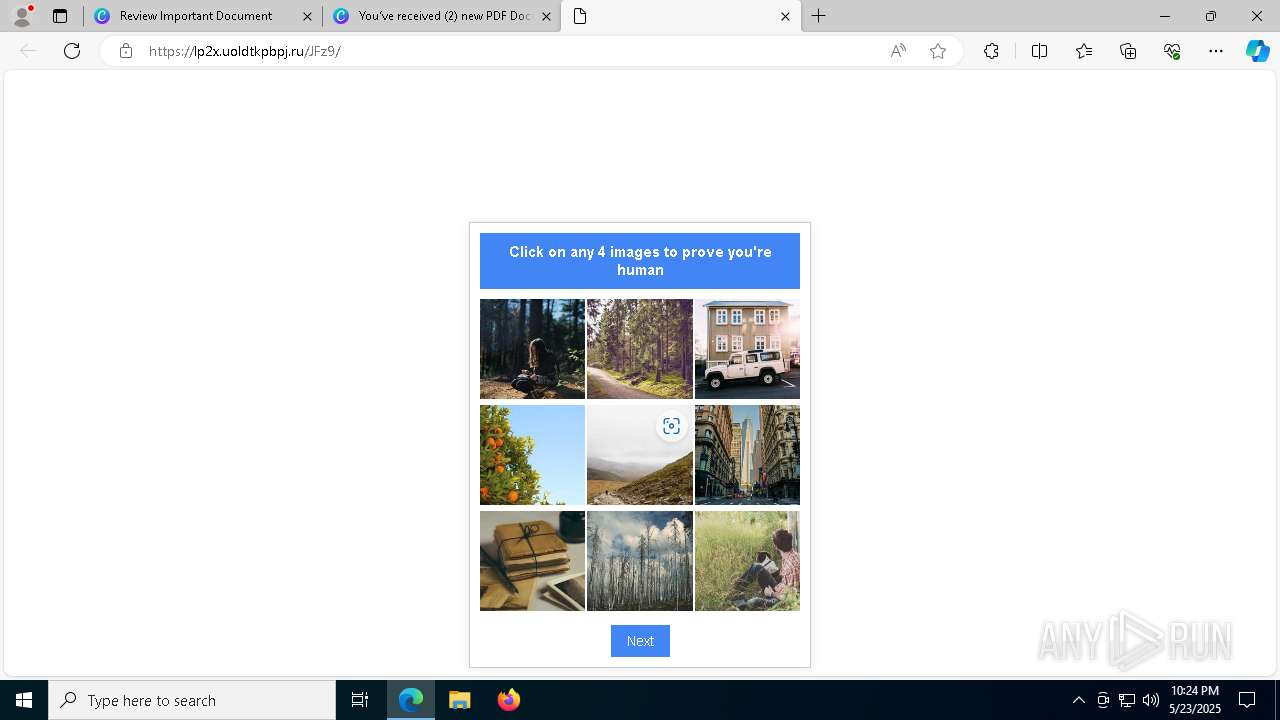
Task: Add this page to favorites
Action: tap(938, 51)
